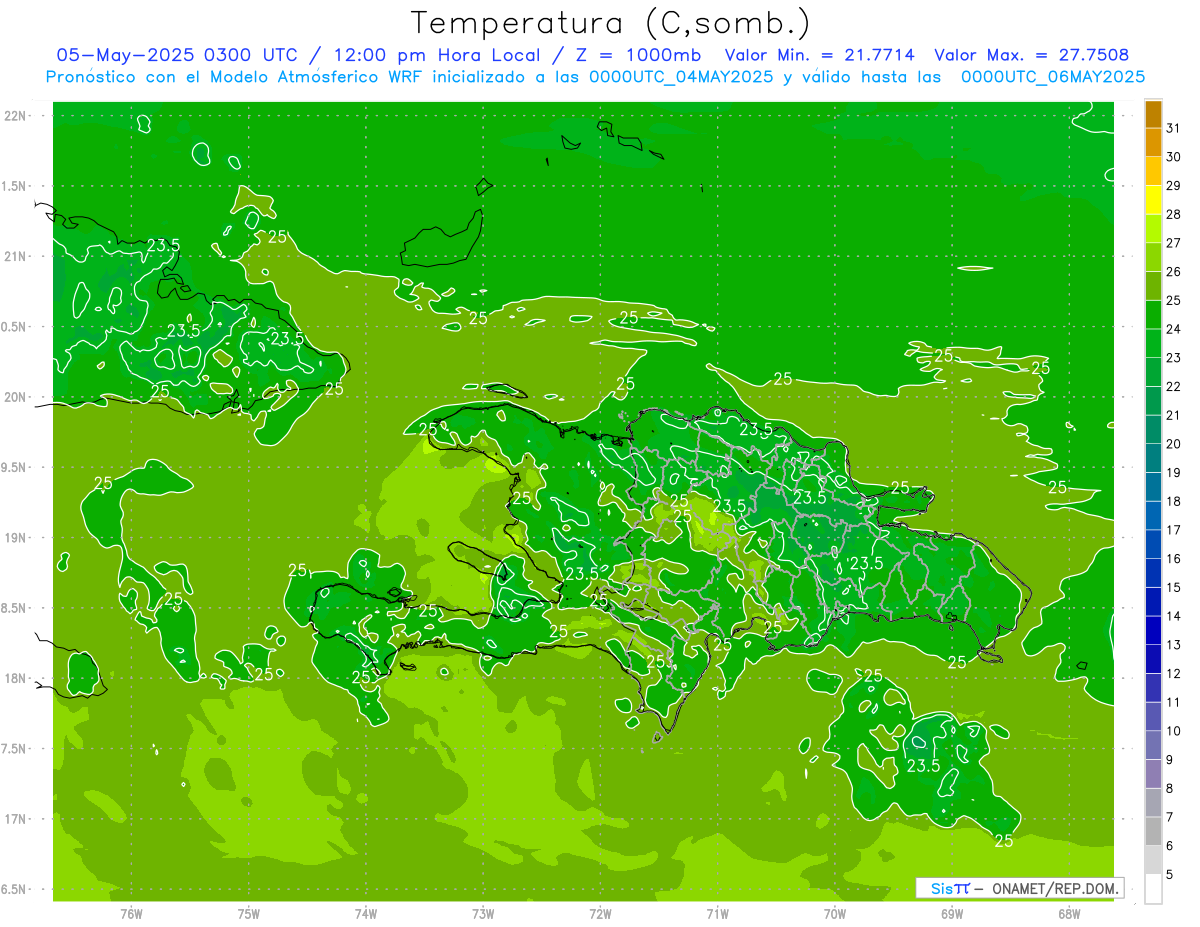Click the 1.5N latitude axis label
Screen dimensions: 1200x927
click(15, 186)
